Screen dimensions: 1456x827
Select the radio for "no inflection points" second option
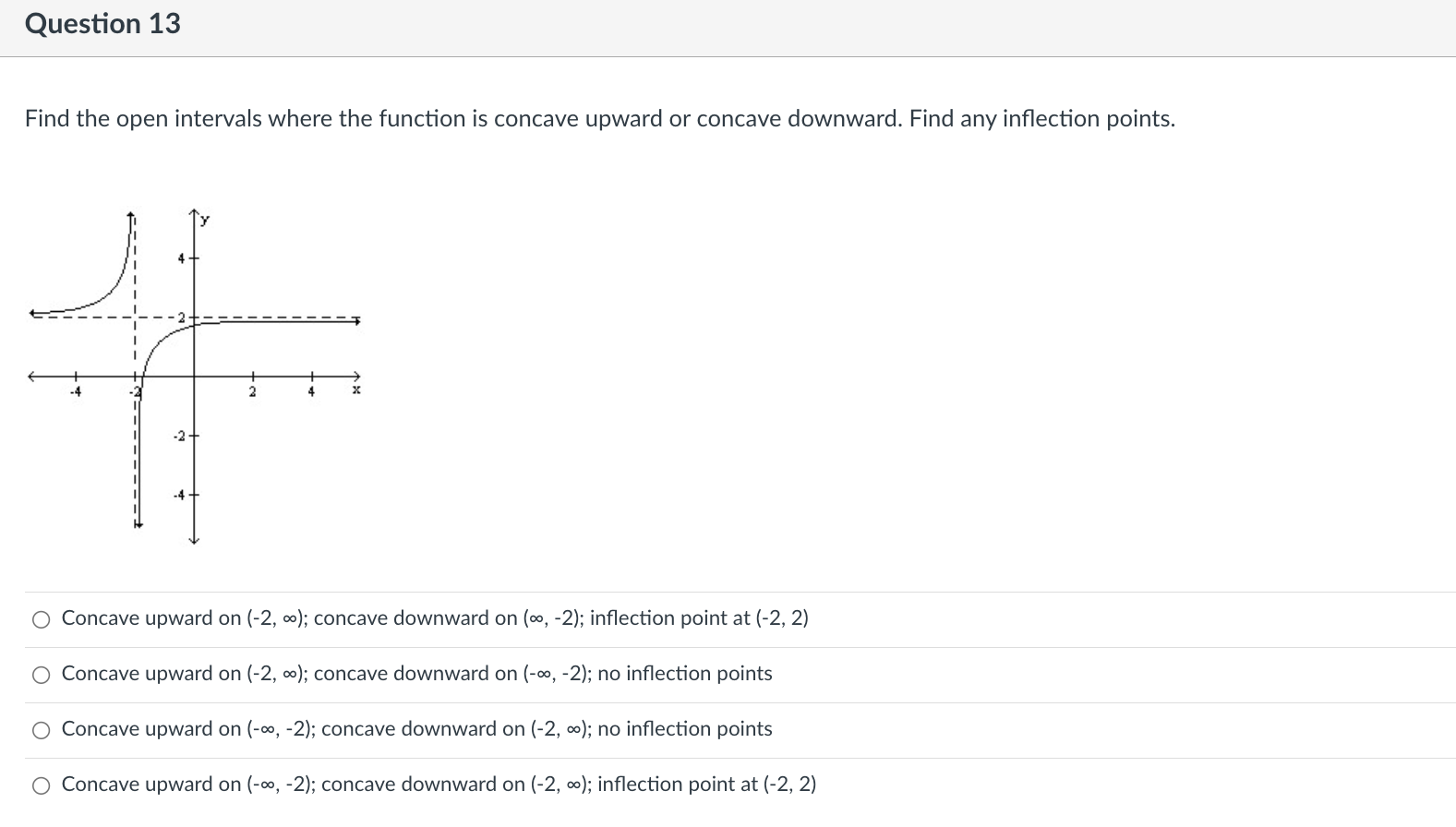point(41,675)
